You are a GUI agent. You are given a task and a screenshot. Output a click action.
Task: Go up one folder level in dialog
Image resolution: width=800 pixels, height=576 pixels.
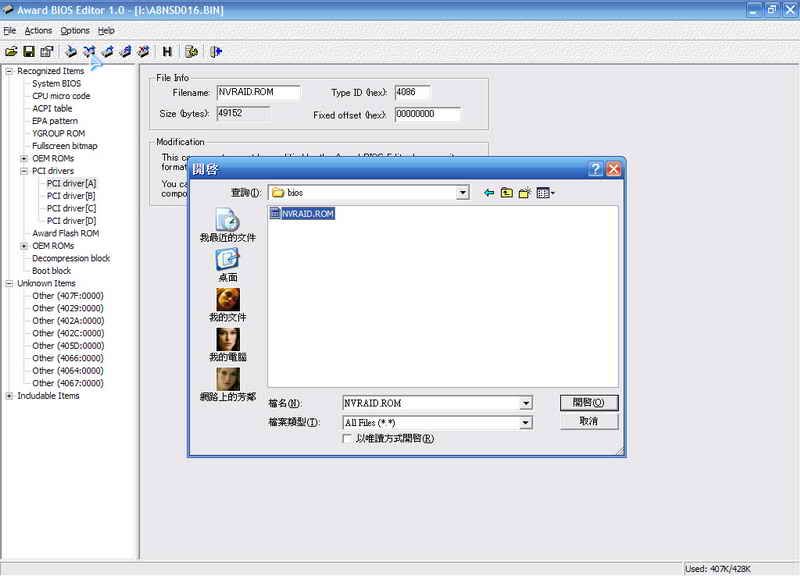(507, 193)
